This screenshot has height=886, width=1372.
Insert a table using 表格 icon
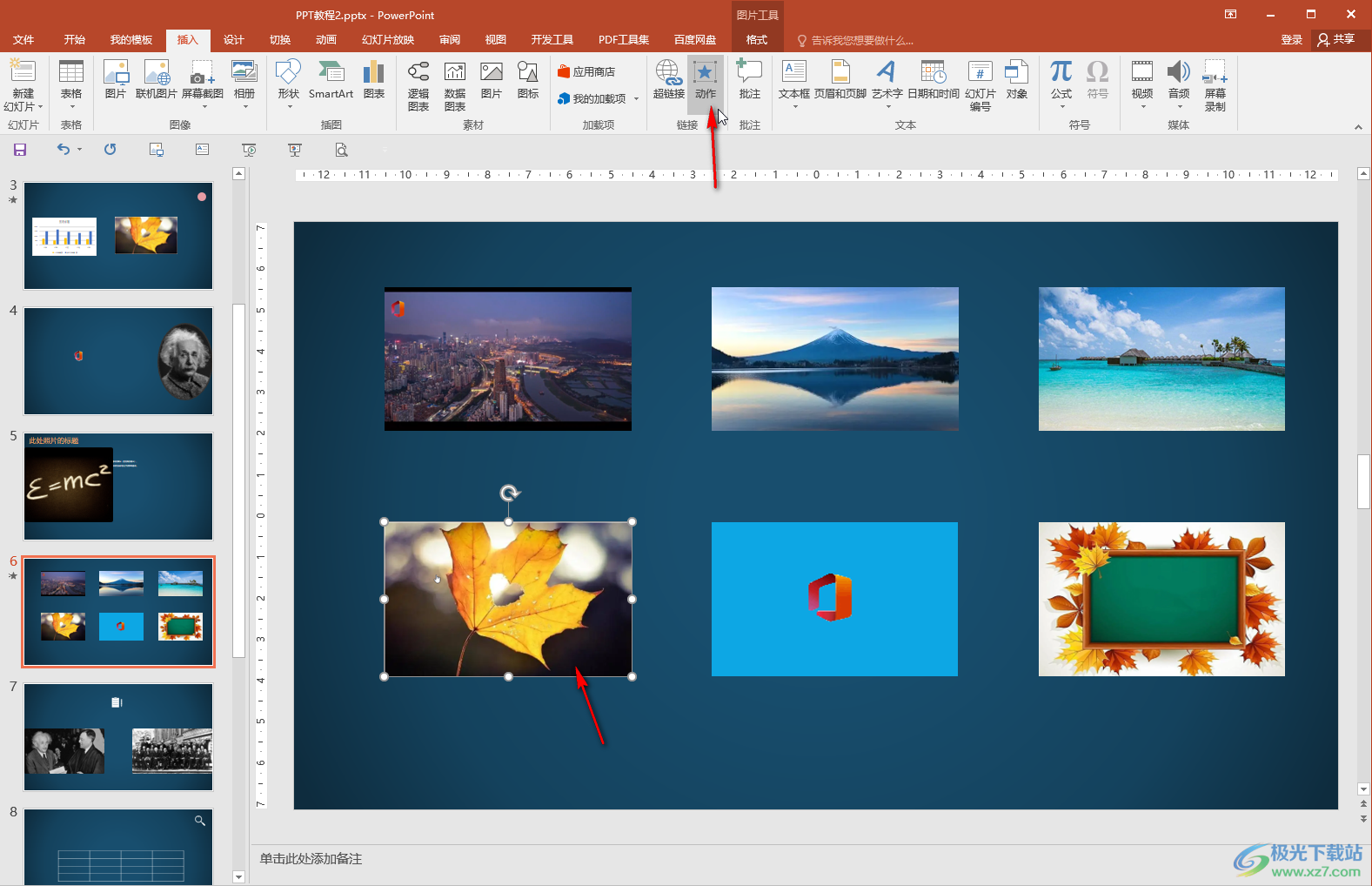[71, 84]
